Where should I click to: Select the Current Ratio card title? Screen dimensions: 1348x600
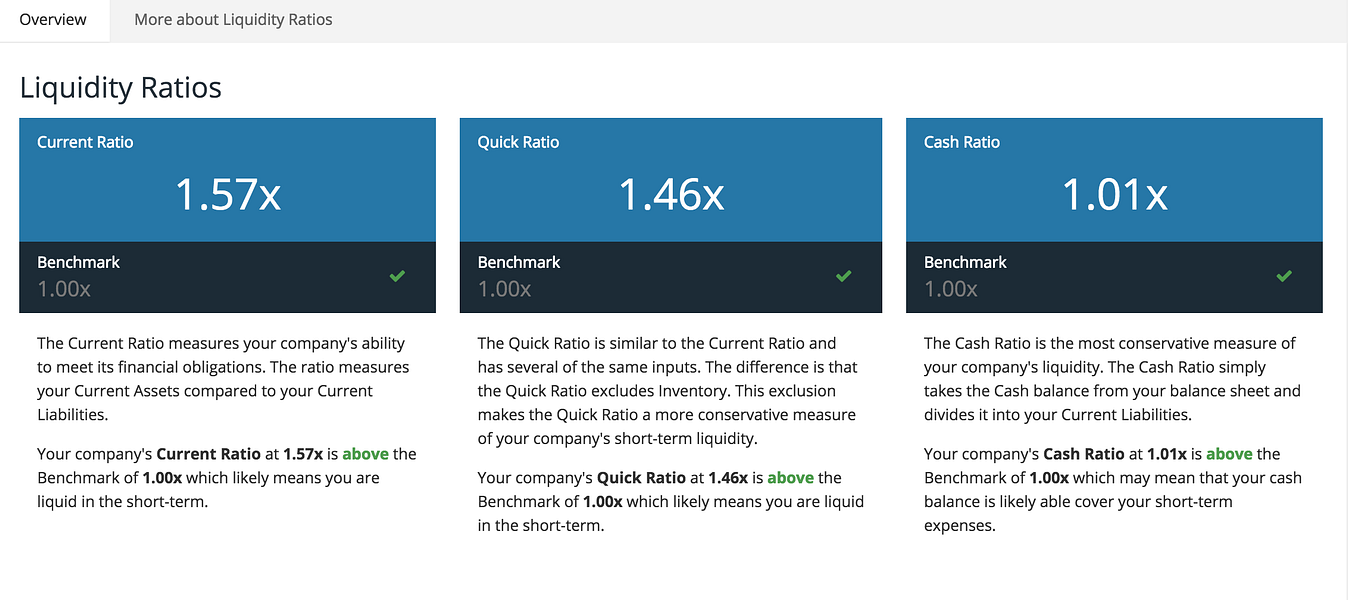click(85, 142)
